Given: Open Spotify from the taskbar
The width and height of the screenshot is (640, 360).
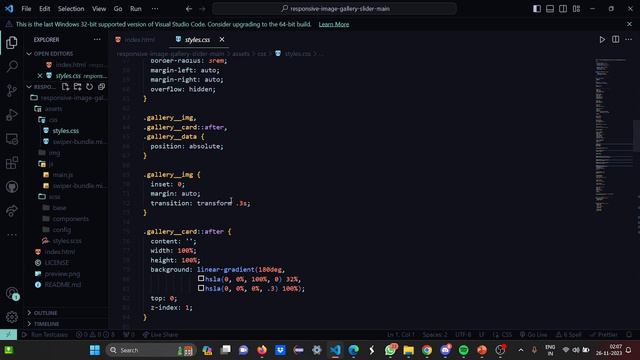Looking at the screenshot, I should tap(464, 350).
